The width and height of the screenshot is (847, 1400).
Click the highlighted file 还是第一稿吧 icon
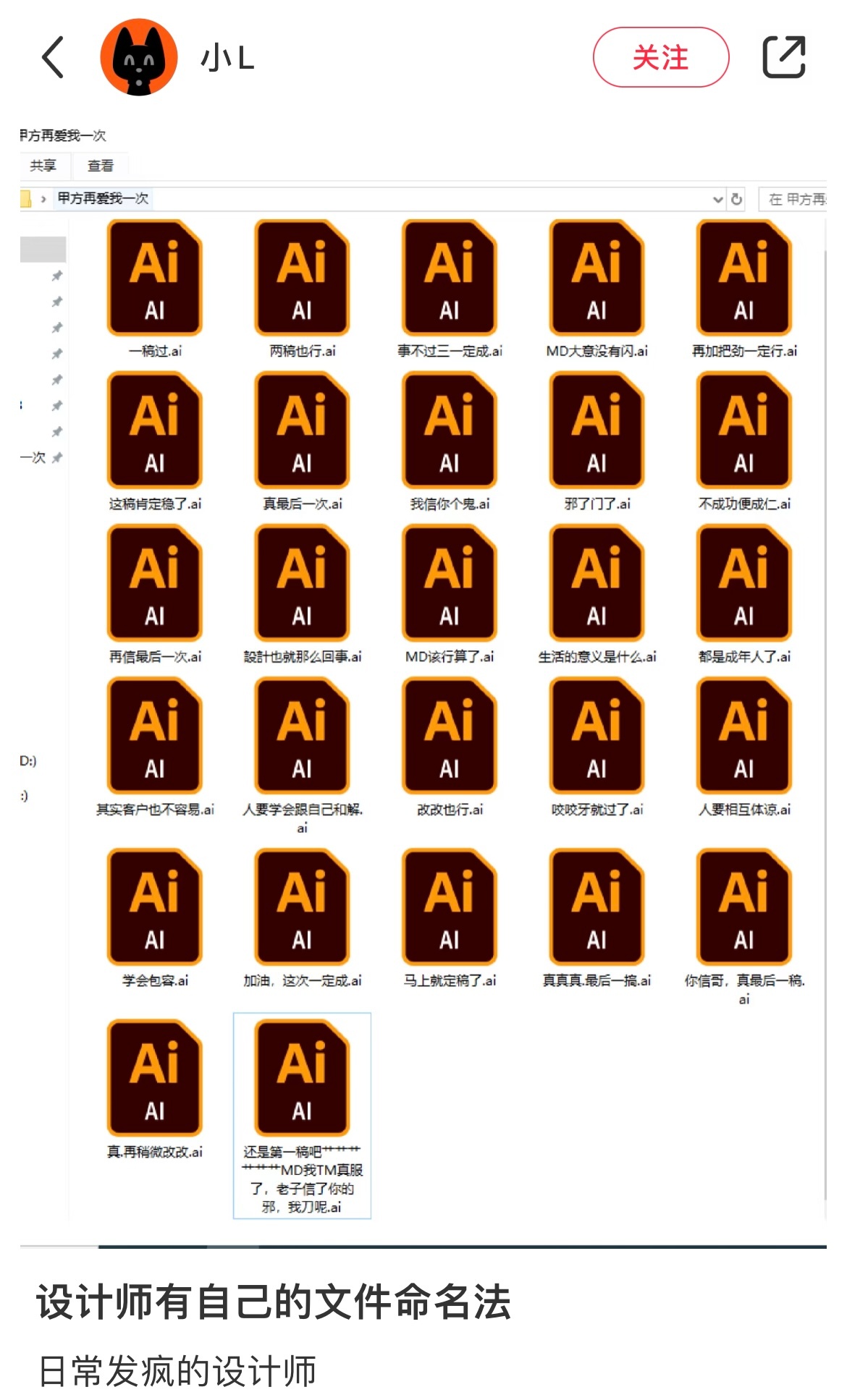click(x=303, y=1077)
